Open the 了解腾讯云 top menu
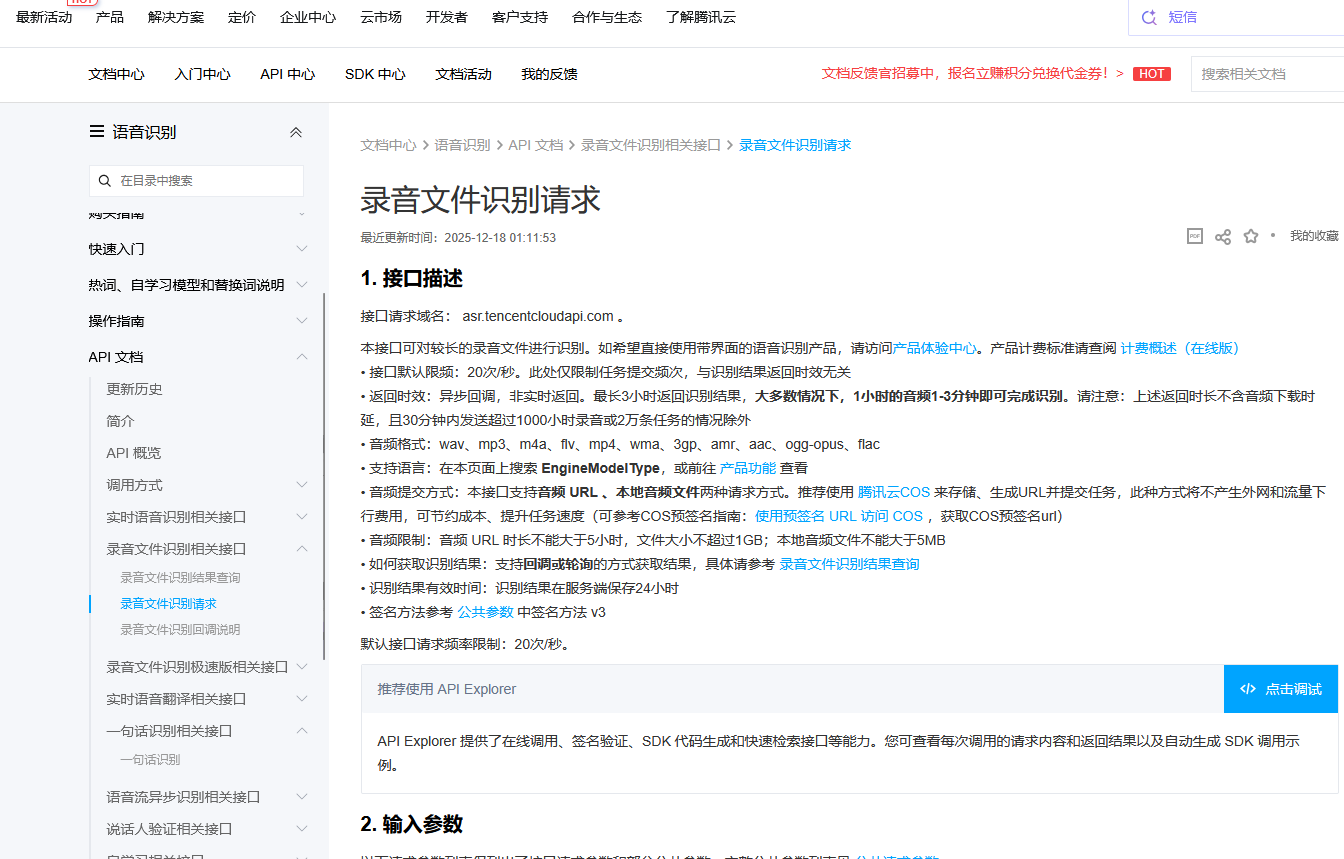 [x=701, y=17]
